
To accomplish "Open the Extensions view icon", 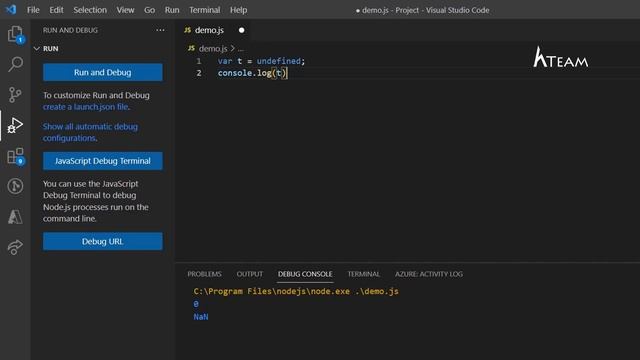I will click(15, 156).
